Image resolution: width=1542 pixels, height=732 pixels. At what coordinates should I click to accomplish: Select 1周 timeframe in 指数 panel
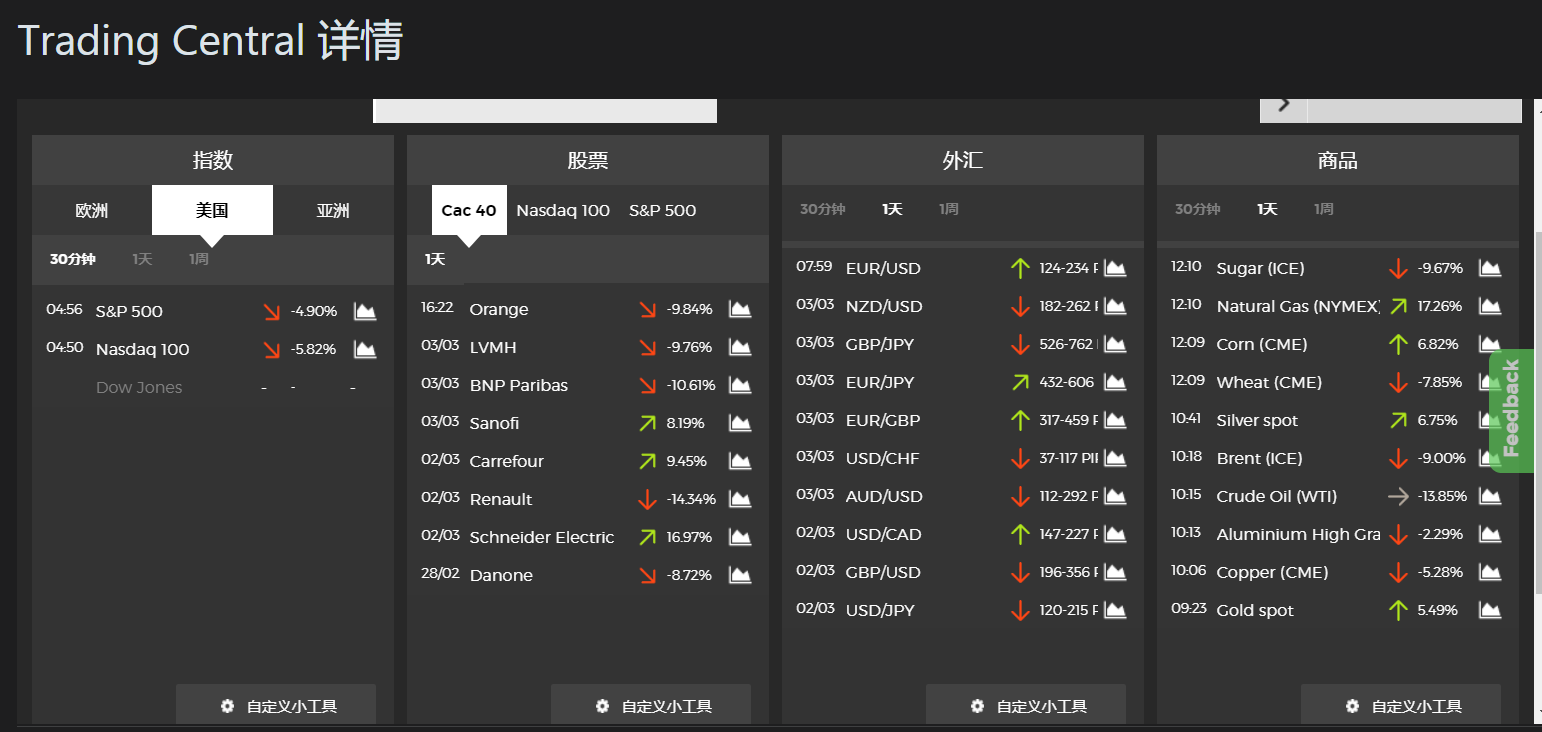coord(199,259)
